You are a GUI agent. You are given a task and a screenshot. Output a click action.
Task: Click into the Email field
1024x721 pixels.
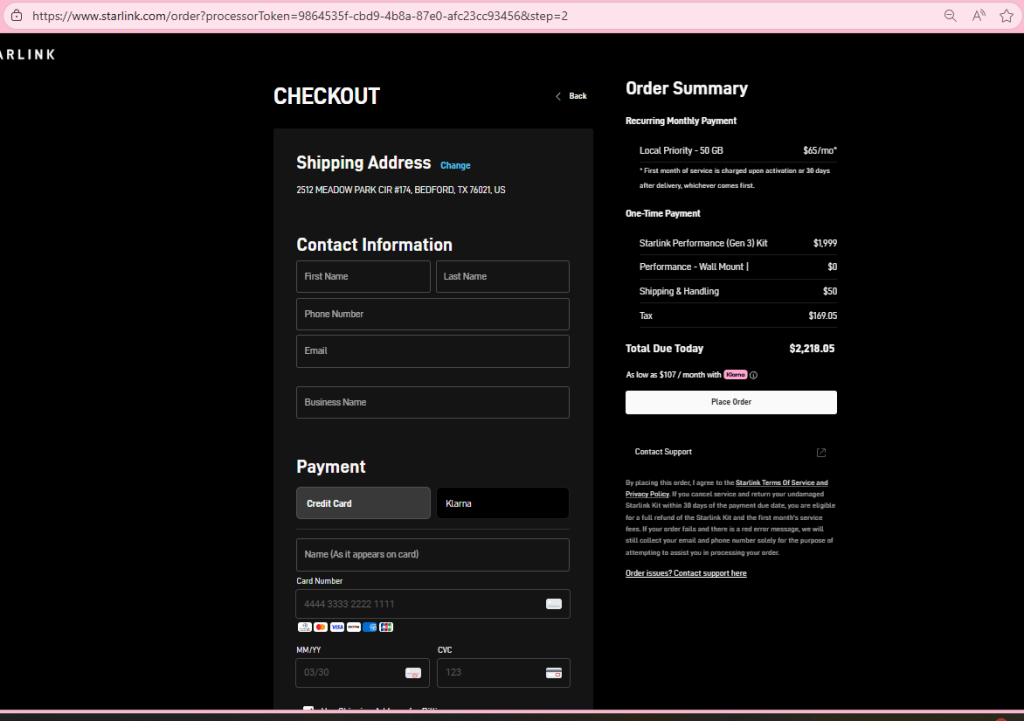(433, 351)
